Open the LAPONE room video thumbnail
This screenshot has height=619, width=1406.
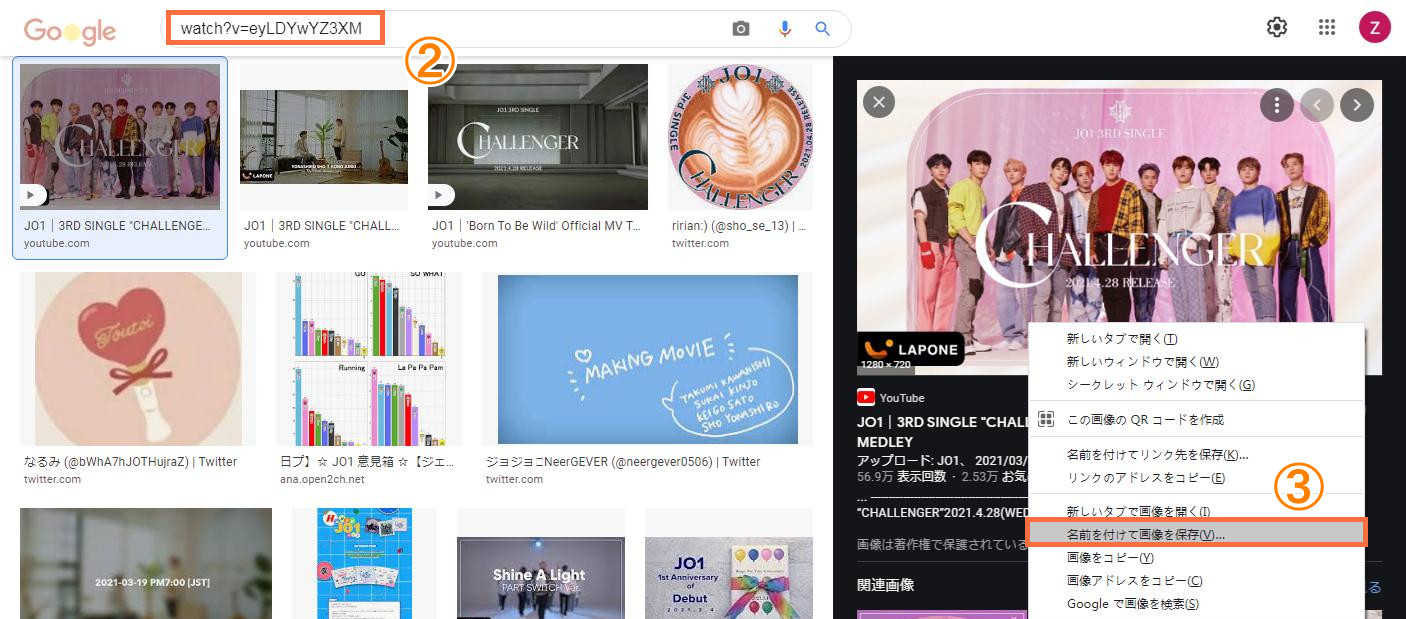click(324, 136)
